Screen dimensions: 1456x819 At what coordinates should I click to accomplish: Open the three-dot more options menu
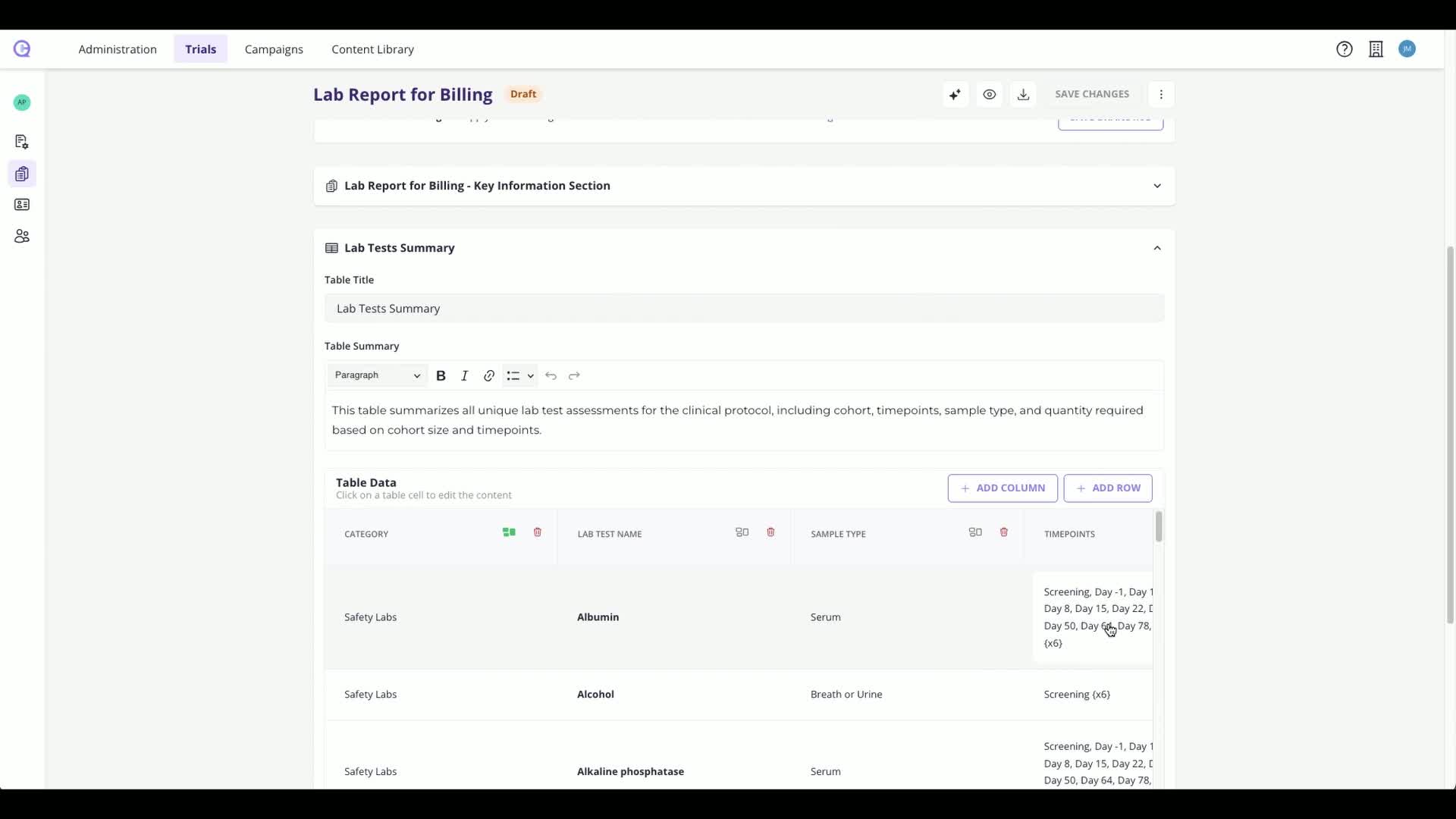click(1161, 95)
